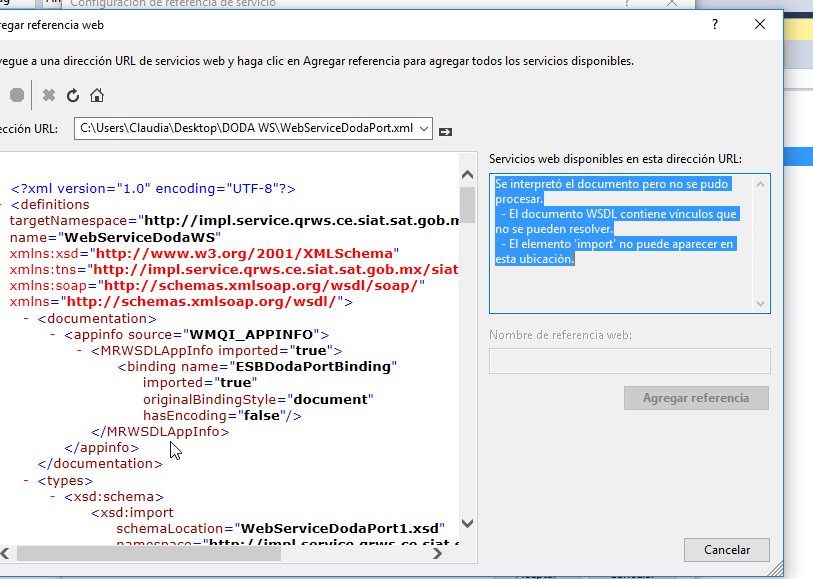Click the closing /MRWSDLAppInfo tag
The width and height of the screenshot is (813, 579).
160,431
